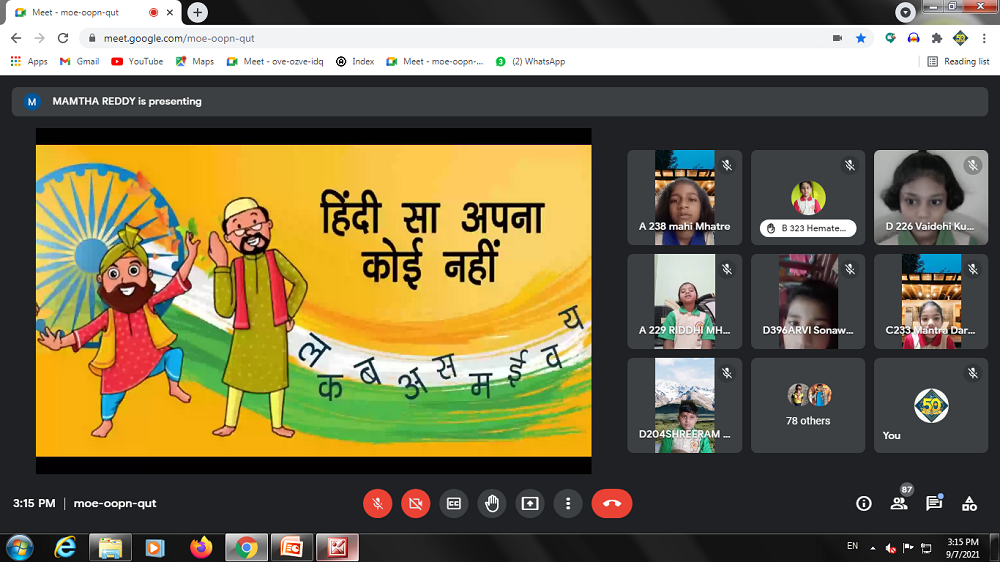This screenshot has height=562, width=1000.
Task: Leave the call with red hang-up button
Action: [612, 504]
